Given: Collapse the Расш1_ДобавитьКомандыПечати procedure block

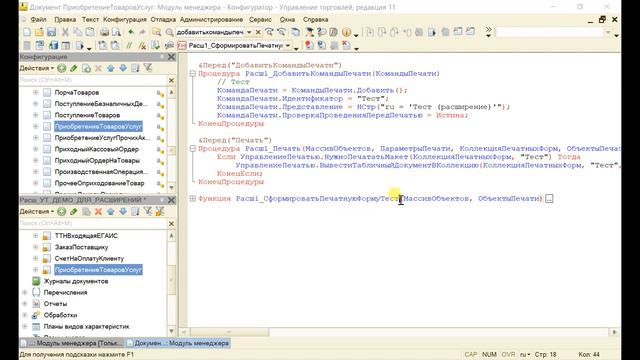Looking at the screenshot, I should click(x=193, y=73).
